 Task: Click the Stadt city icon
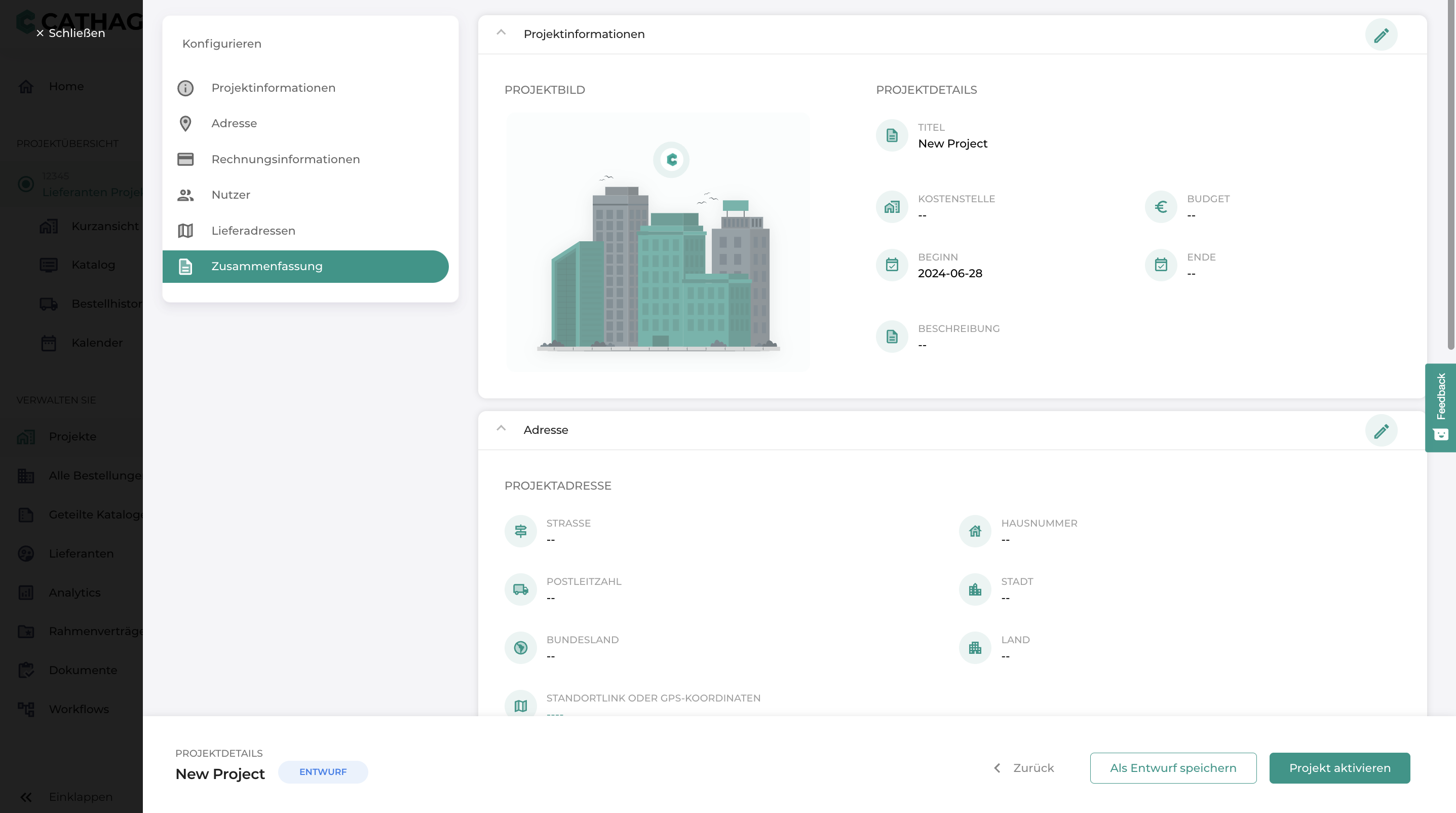pyautogui.click(x=975, y=589)
